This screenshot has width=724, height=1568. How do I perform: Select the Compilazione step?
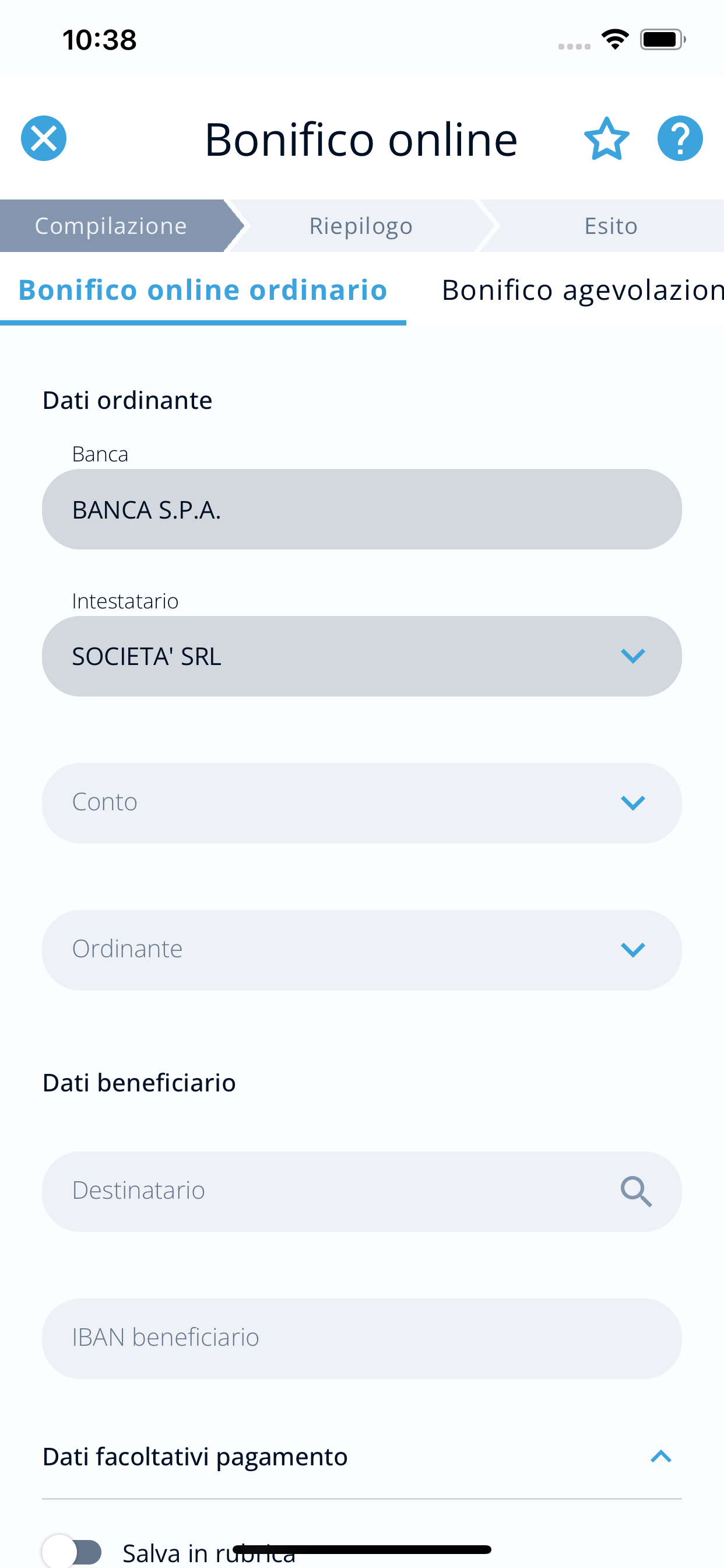111,226
